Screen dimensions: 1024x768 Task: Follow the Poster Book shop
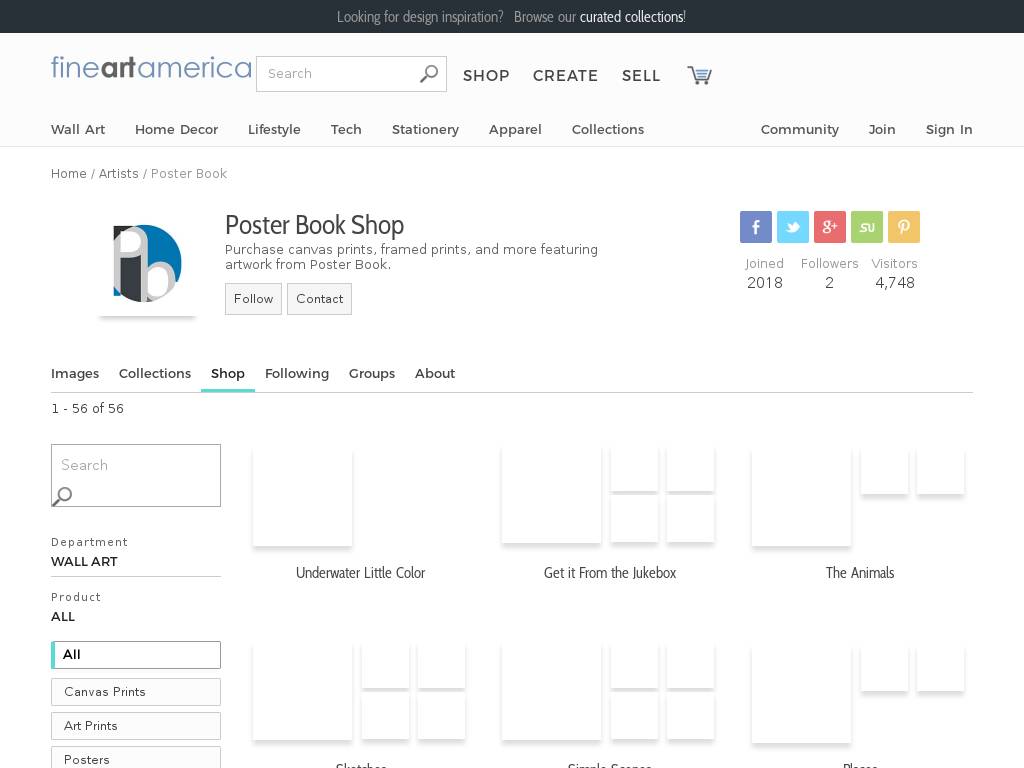pos(253,299)
